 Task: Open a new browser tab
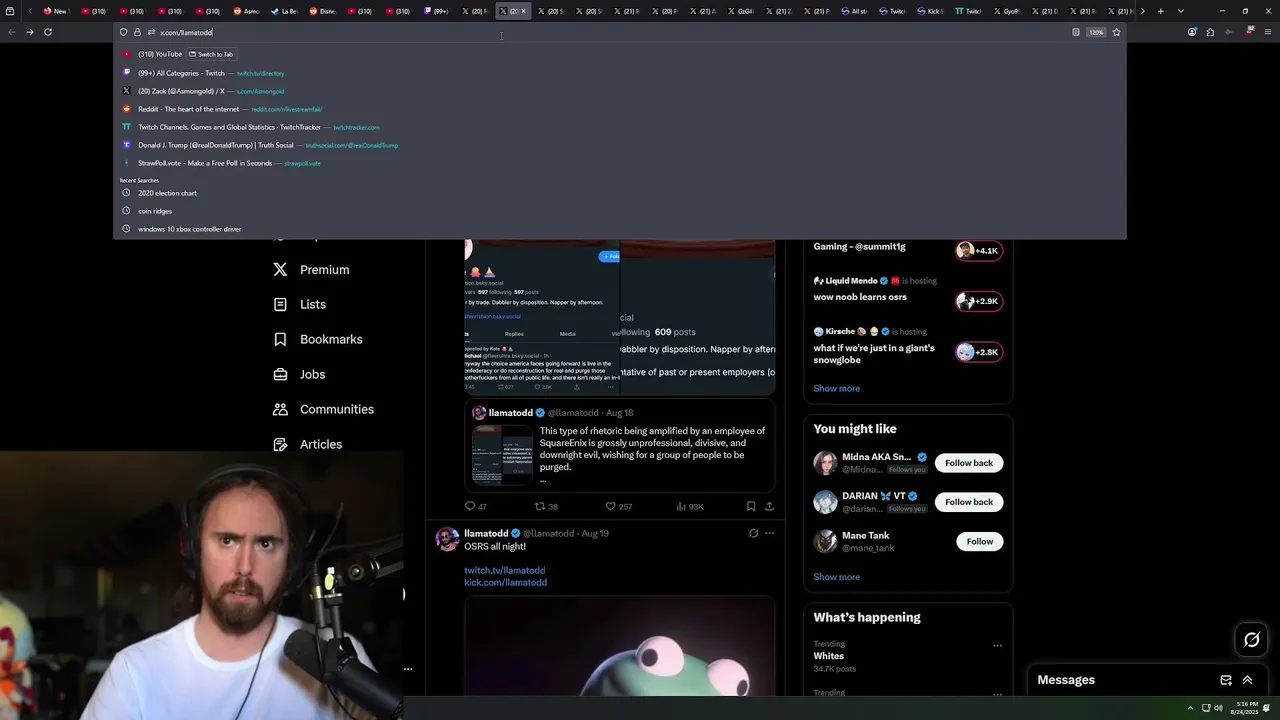(1160, 11)
